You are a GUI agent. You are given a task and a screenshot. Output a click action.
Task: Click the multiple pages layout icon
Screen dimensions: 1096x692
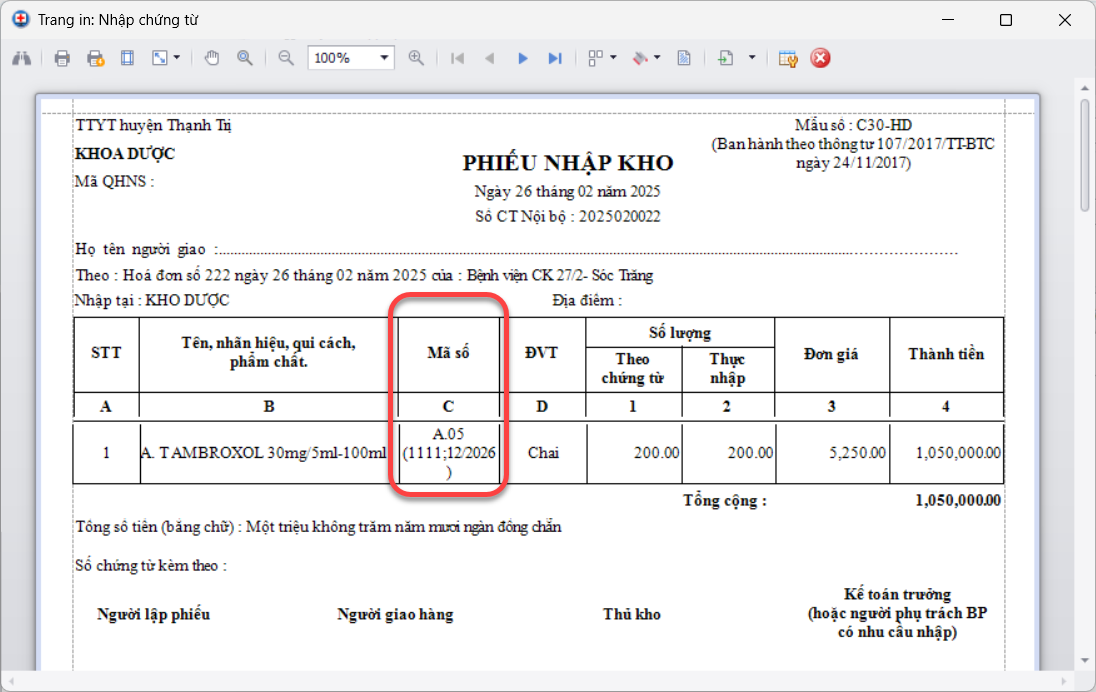click(596, 58)
